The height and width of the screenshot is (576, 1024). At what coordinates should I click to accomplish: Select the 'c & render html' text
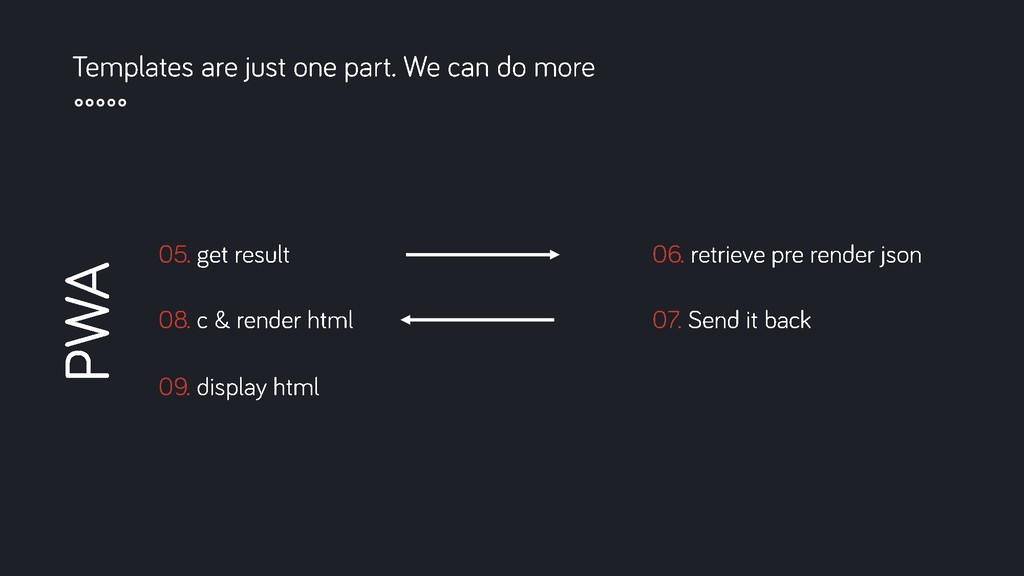(275, 320)
